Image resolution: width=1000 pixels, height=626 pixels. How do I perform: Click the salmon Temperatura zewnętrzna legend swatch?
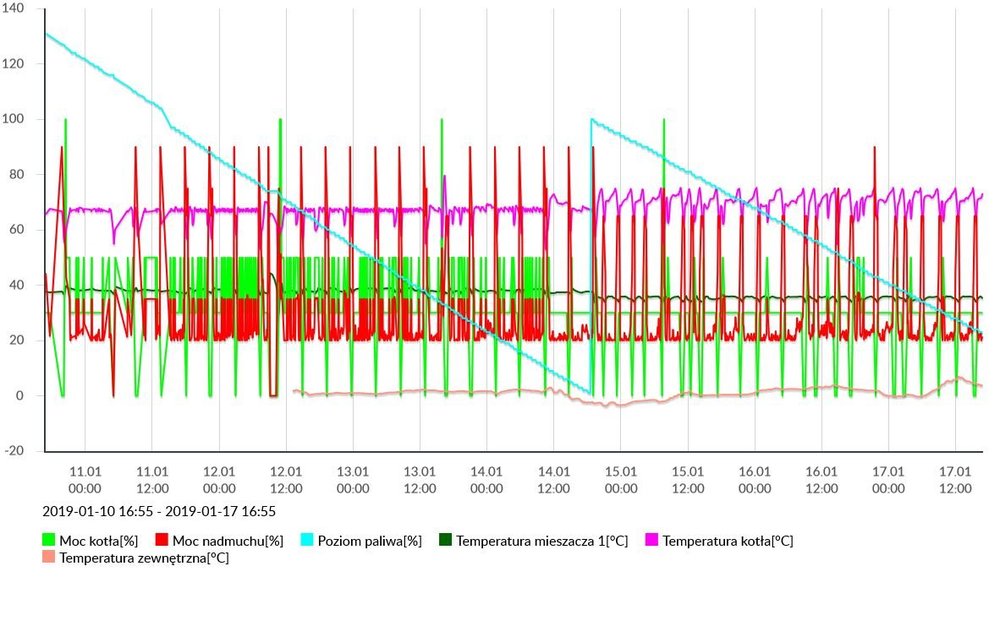49,558
